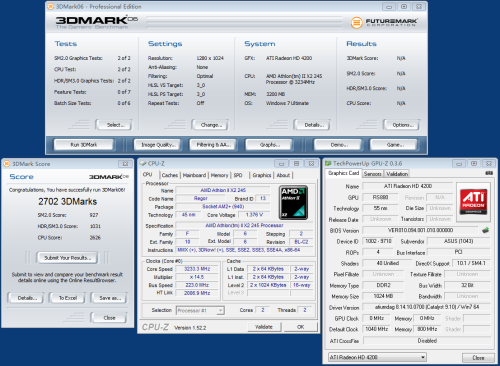Viewport: 500px width, 366px height.
Task: Click the CPU-Z Version 1.52.2 text
Action: click(190, 328)
